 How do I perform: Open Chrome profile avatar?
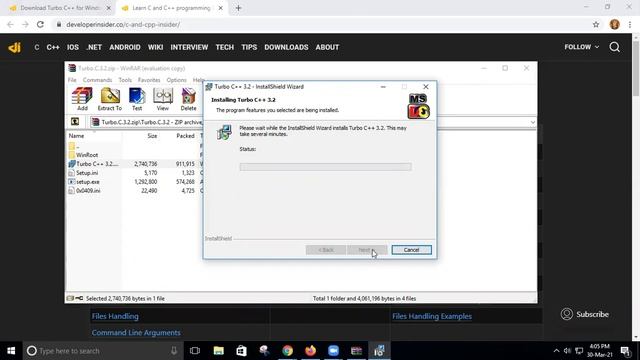(x=615, y=24)
